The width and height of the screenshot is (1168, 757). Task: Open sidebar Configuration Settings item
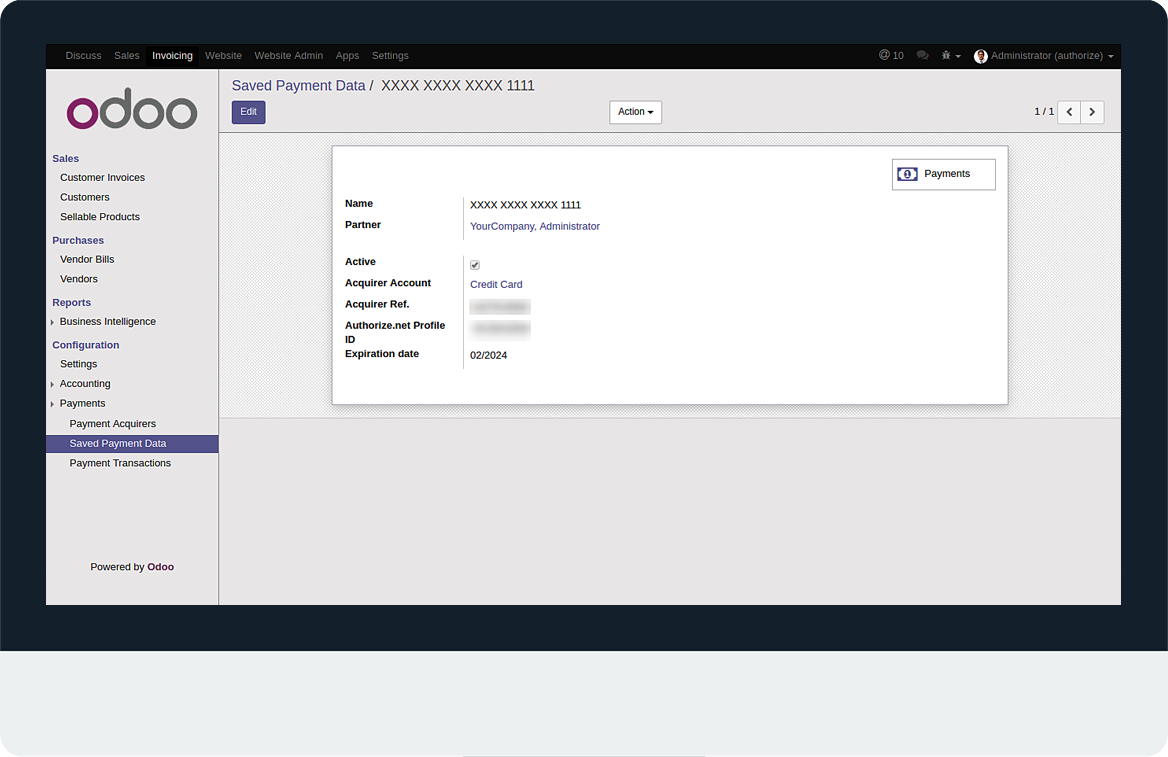pyautogui.click(x=79, y=364)
